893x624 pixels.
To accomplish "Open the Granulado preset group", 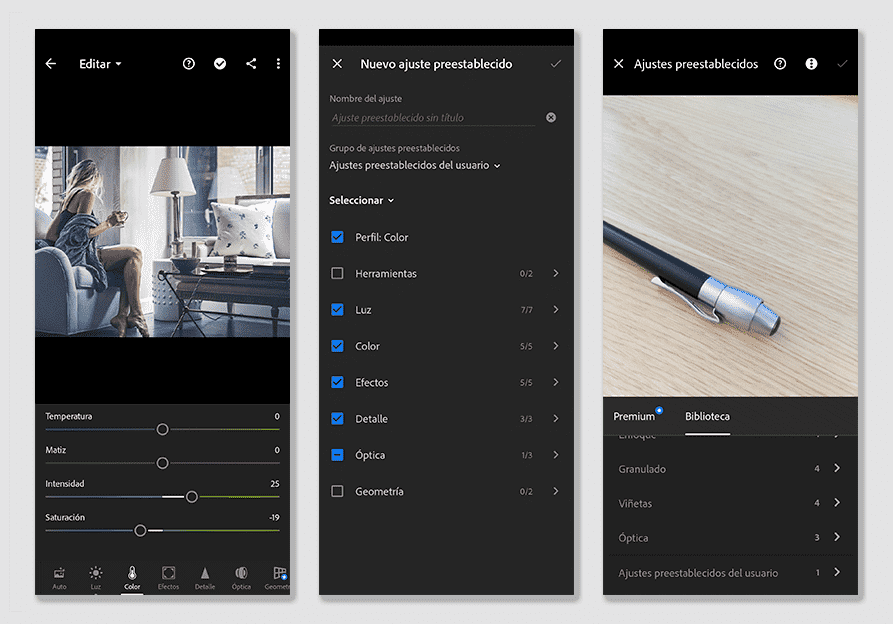I will [x=730, y=469].
